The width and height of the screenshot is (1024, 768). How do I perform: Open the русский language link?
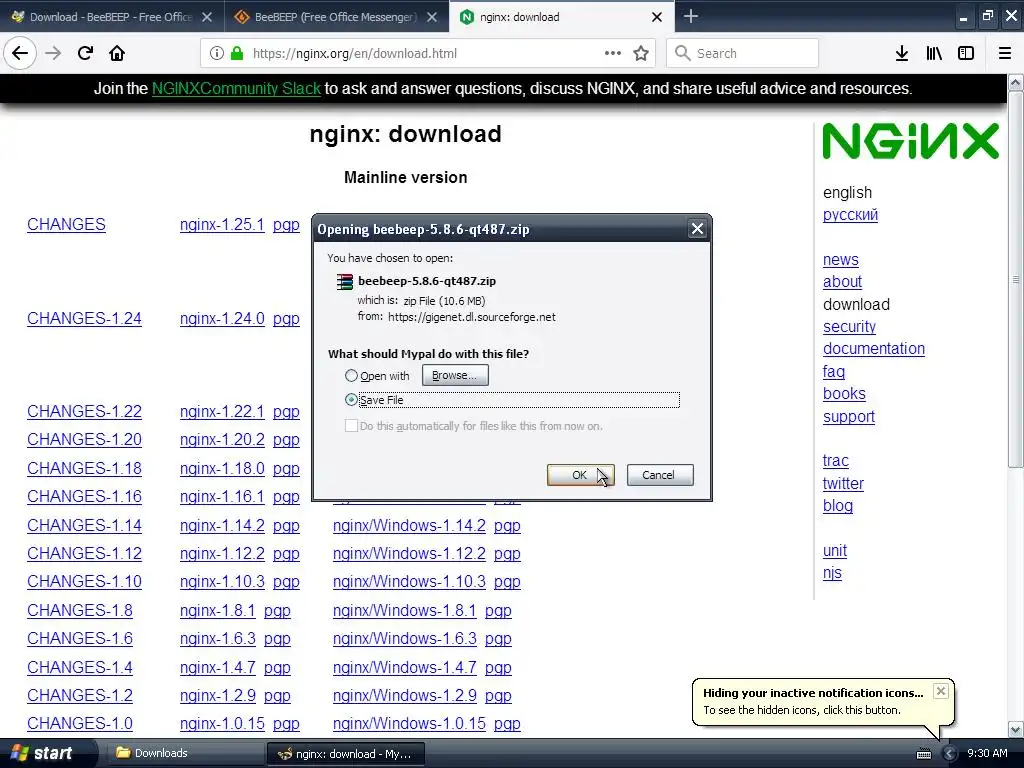click(850, 215)
